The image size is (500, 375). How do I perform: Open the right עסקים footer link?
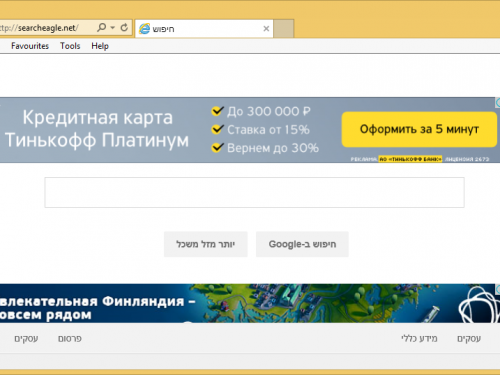coord(469,339)
